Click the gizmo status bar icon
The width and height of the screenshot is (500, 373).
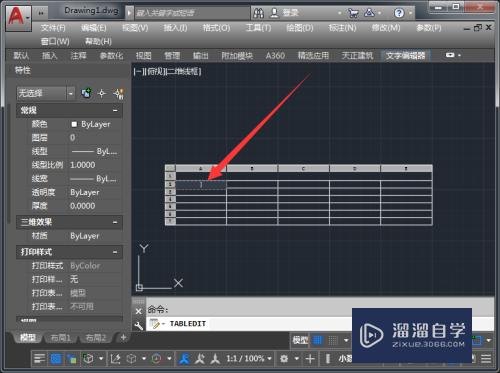coord(156,359)
